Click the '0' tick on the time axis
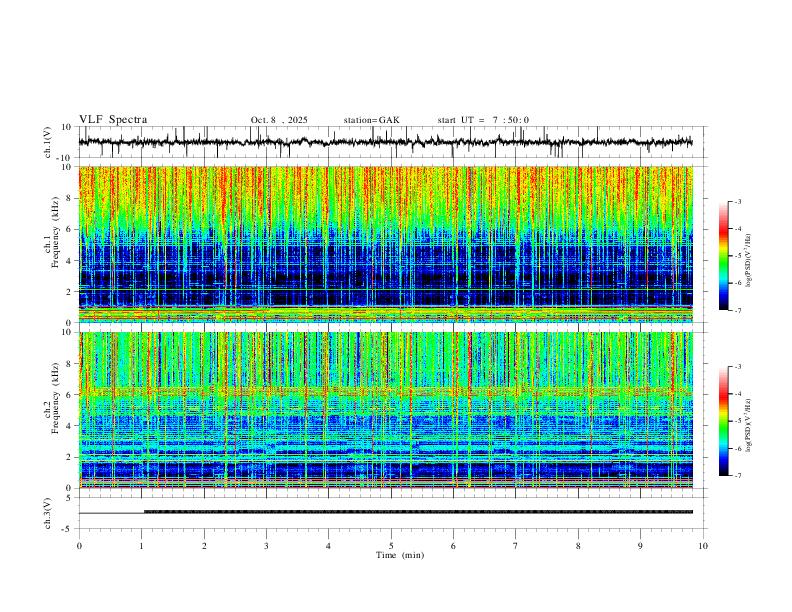This screenshot has height=612, width=792. [x=79, y=546]
